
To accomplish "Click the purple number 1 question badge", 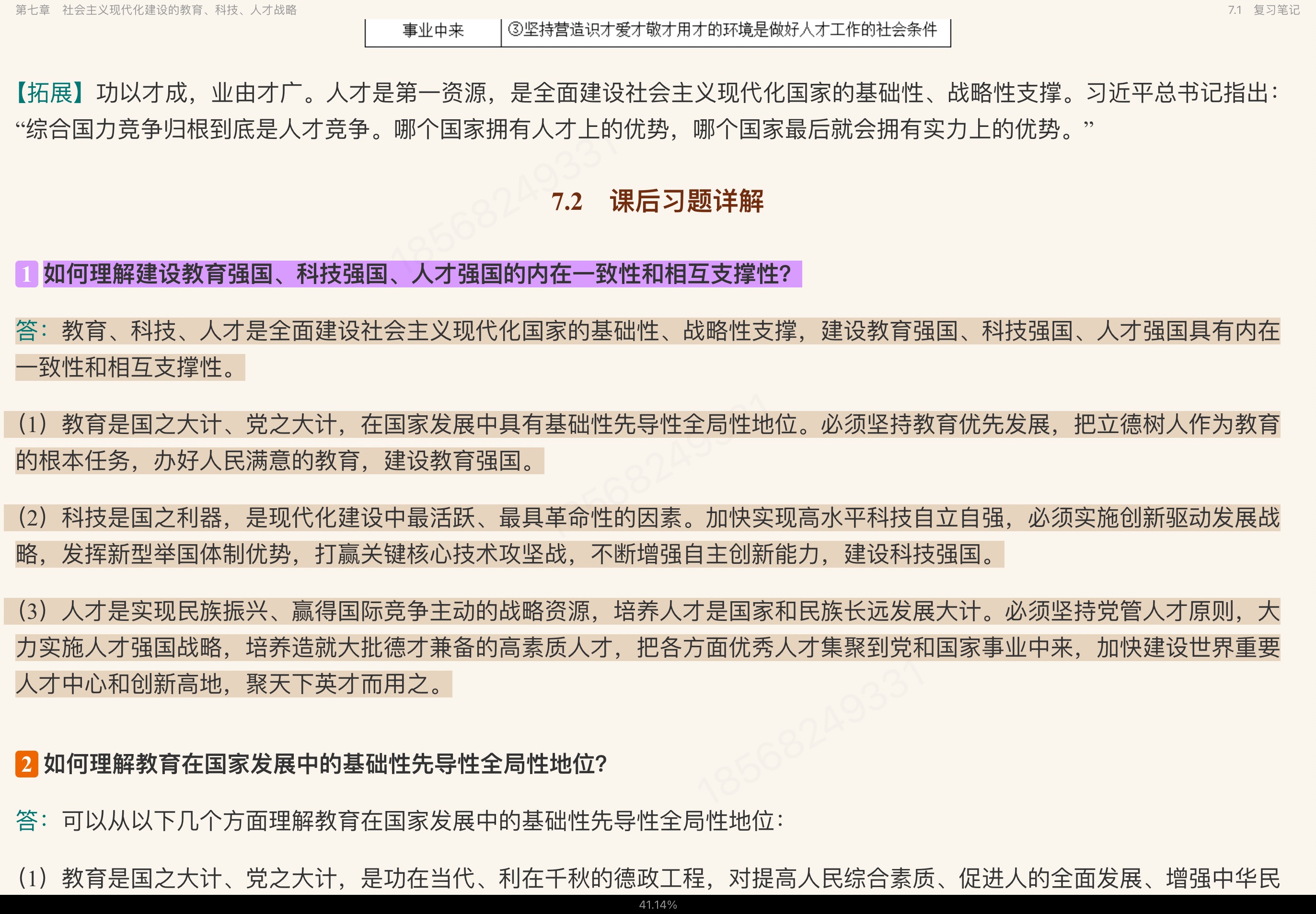I will coord(26,274).
